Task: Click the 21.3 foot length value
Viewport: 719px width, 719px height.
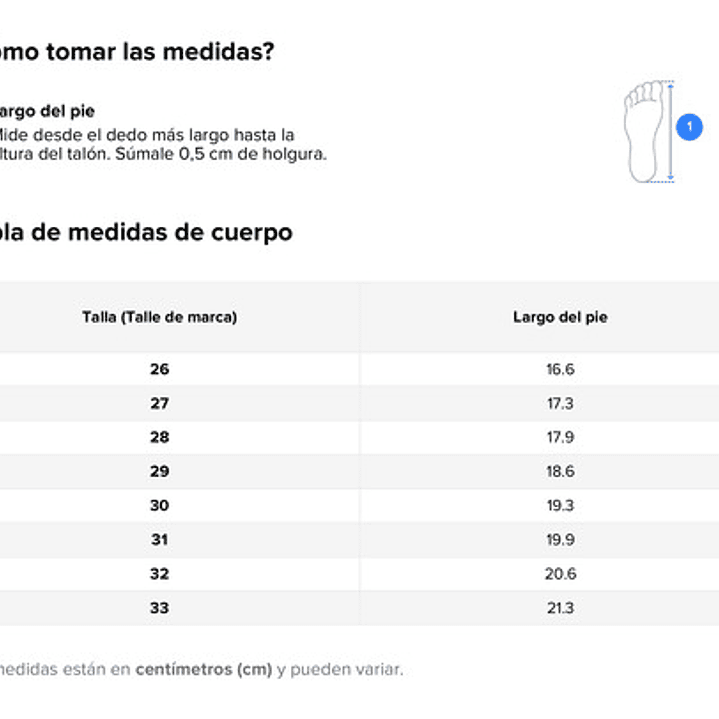Action: coord(560,607)
